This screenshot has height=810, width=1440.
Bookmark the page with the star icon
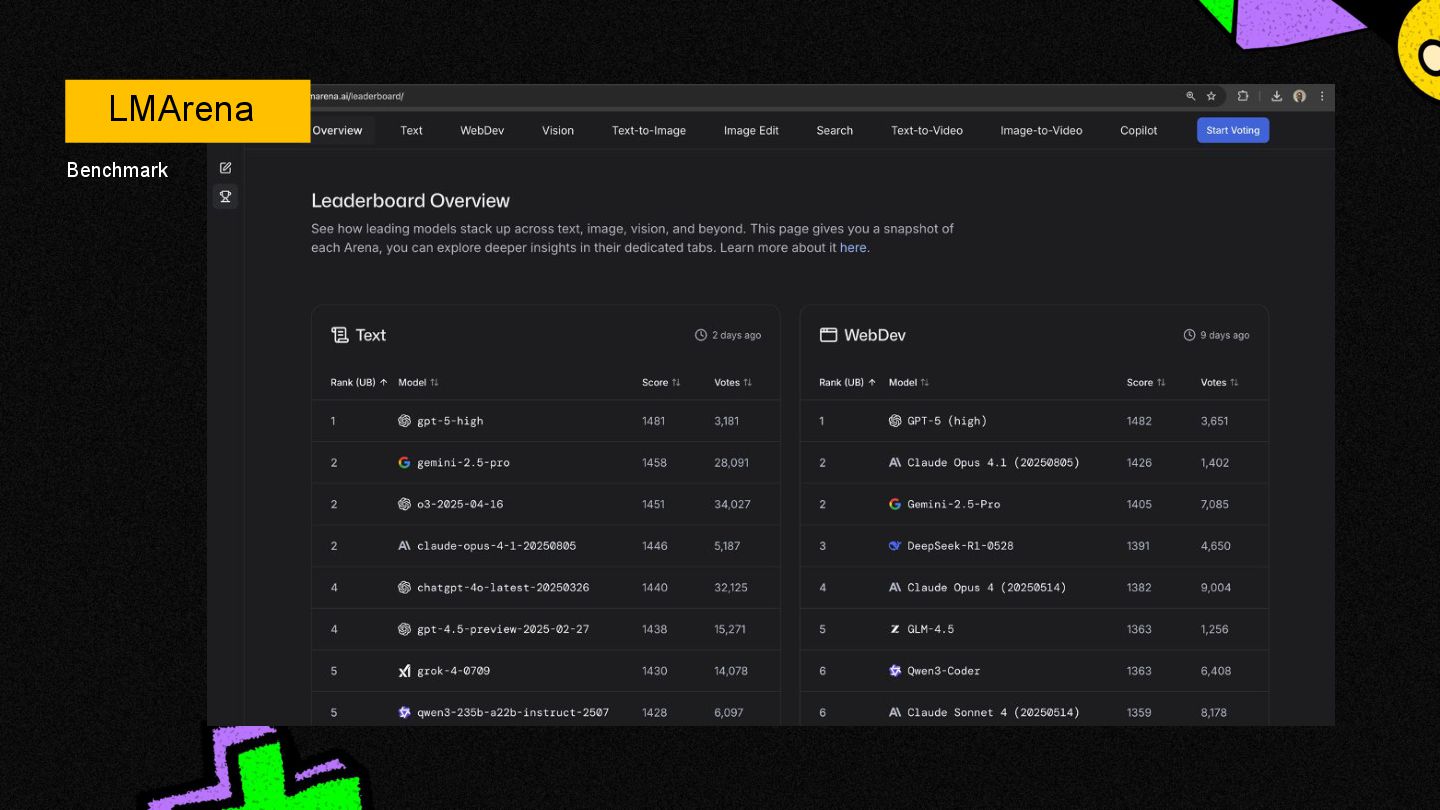1211,96
